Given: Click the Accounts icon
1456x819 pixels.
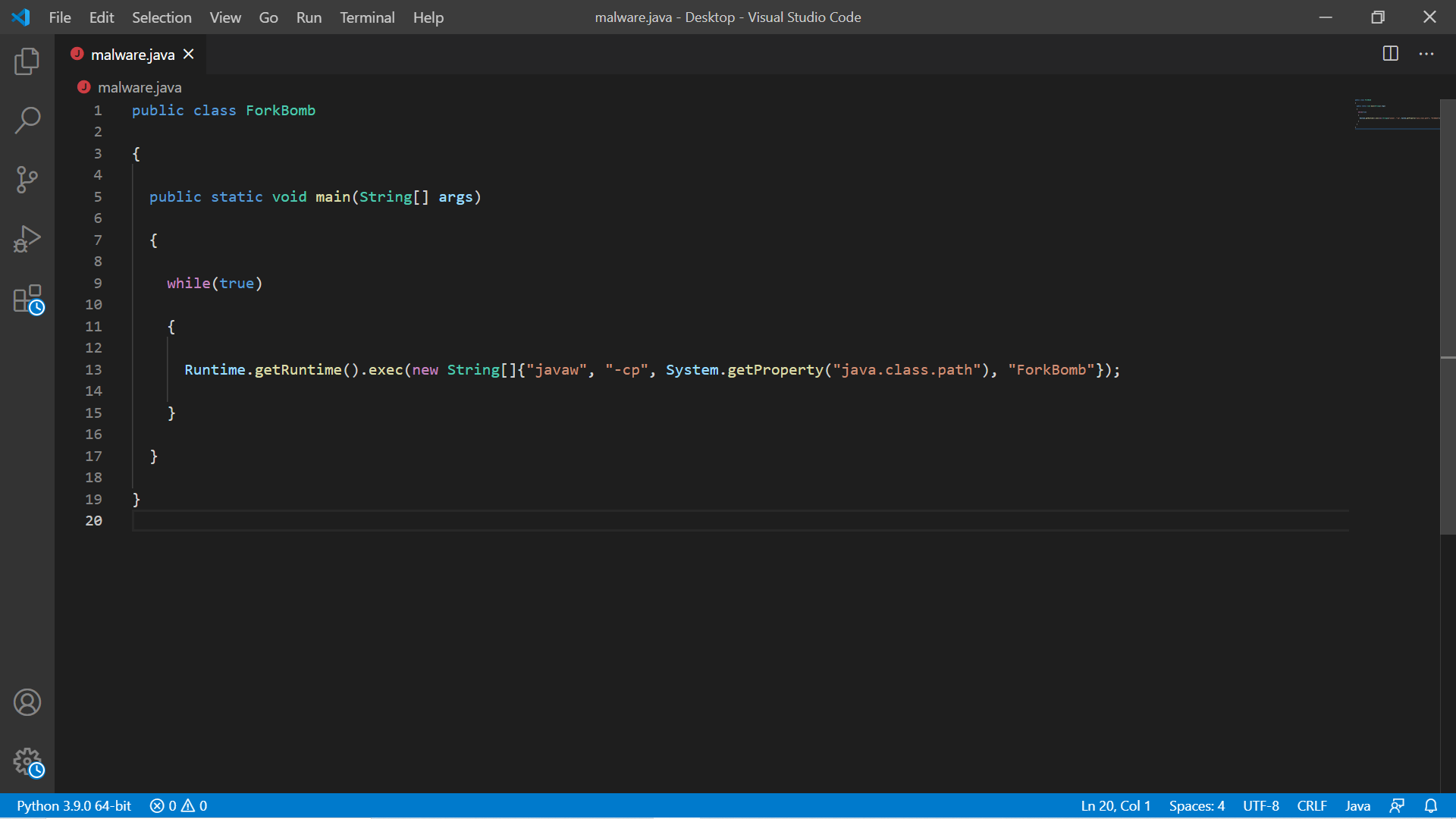Looking at the screenshot, I should (x=27, y=702).
